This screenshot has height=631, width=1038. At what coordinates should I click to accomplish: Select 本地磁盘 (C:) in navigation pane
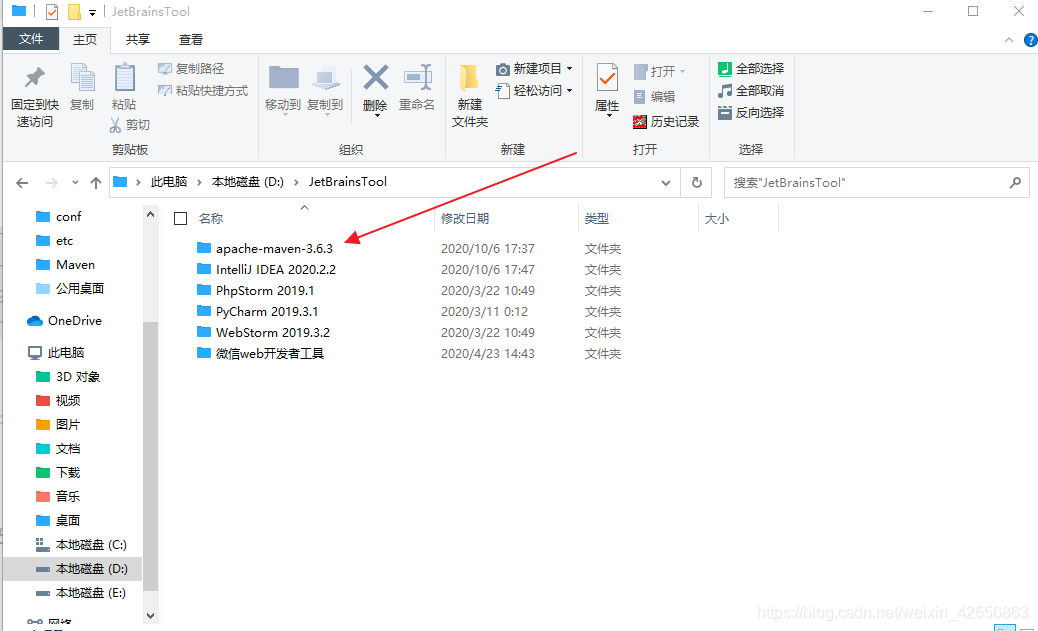(x=91, y=545)
